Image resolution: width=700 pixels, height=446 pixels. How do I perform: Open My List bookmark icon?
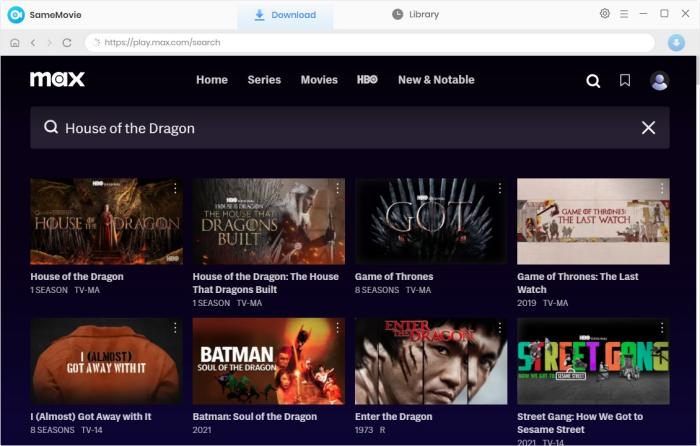point(625,81)
